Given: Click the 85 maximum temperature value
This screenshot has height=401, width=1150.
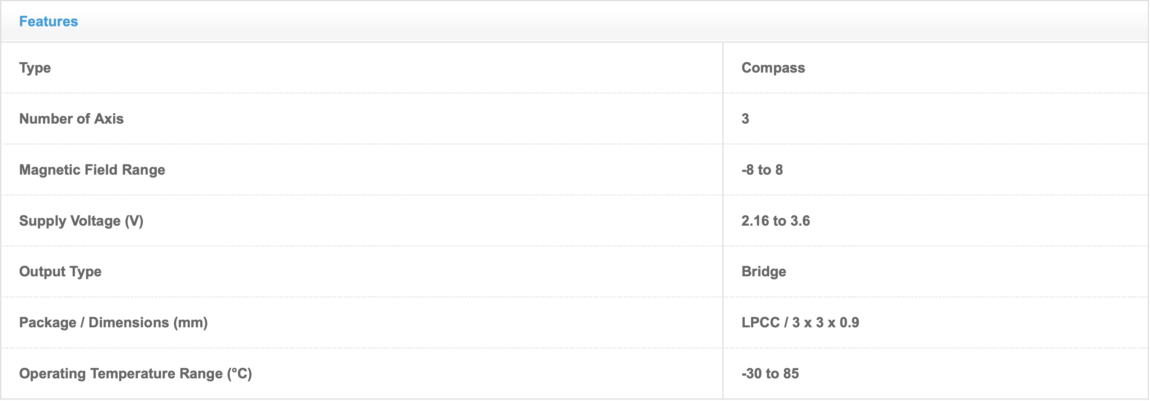Looking at the screenshot, I should (x=791, y=374).
